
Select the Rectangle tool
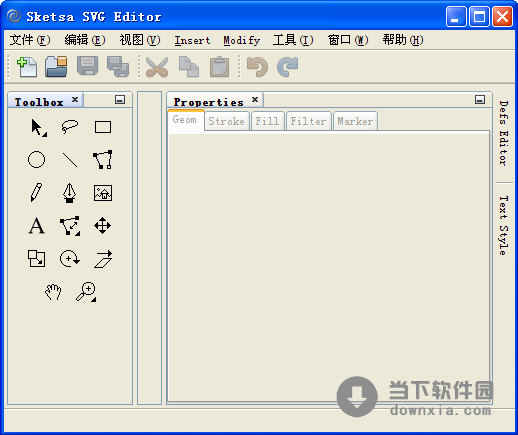click(103, 127)
